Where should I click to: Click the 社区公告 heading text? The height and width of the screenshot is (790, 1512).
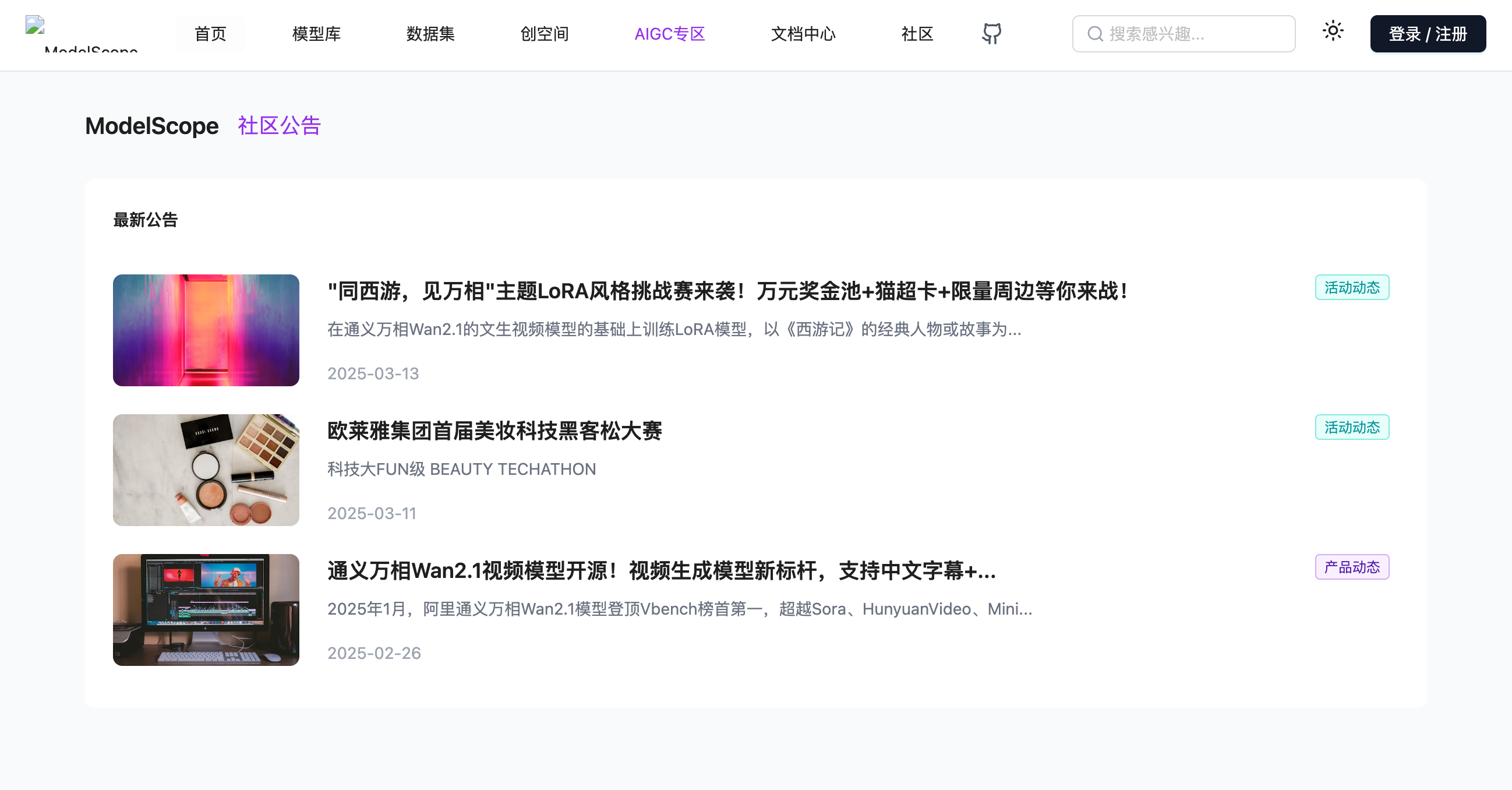pyautogui.click(x=280, y=126)
